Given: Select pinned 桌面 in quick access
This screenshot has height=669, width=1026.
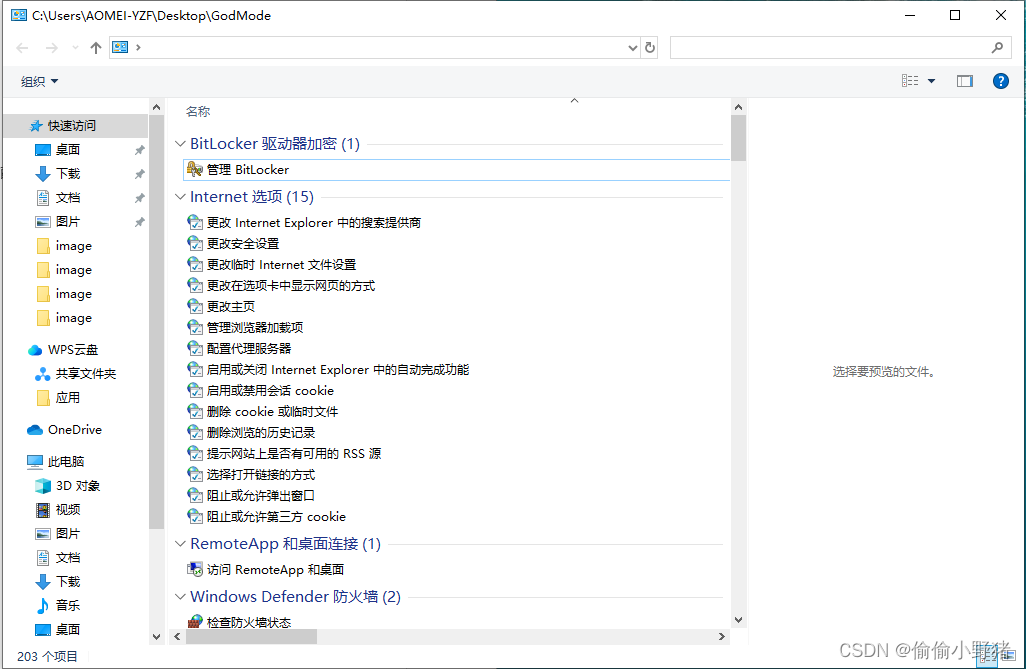Looking at the screenshot, I should click(x=67, y=150).
